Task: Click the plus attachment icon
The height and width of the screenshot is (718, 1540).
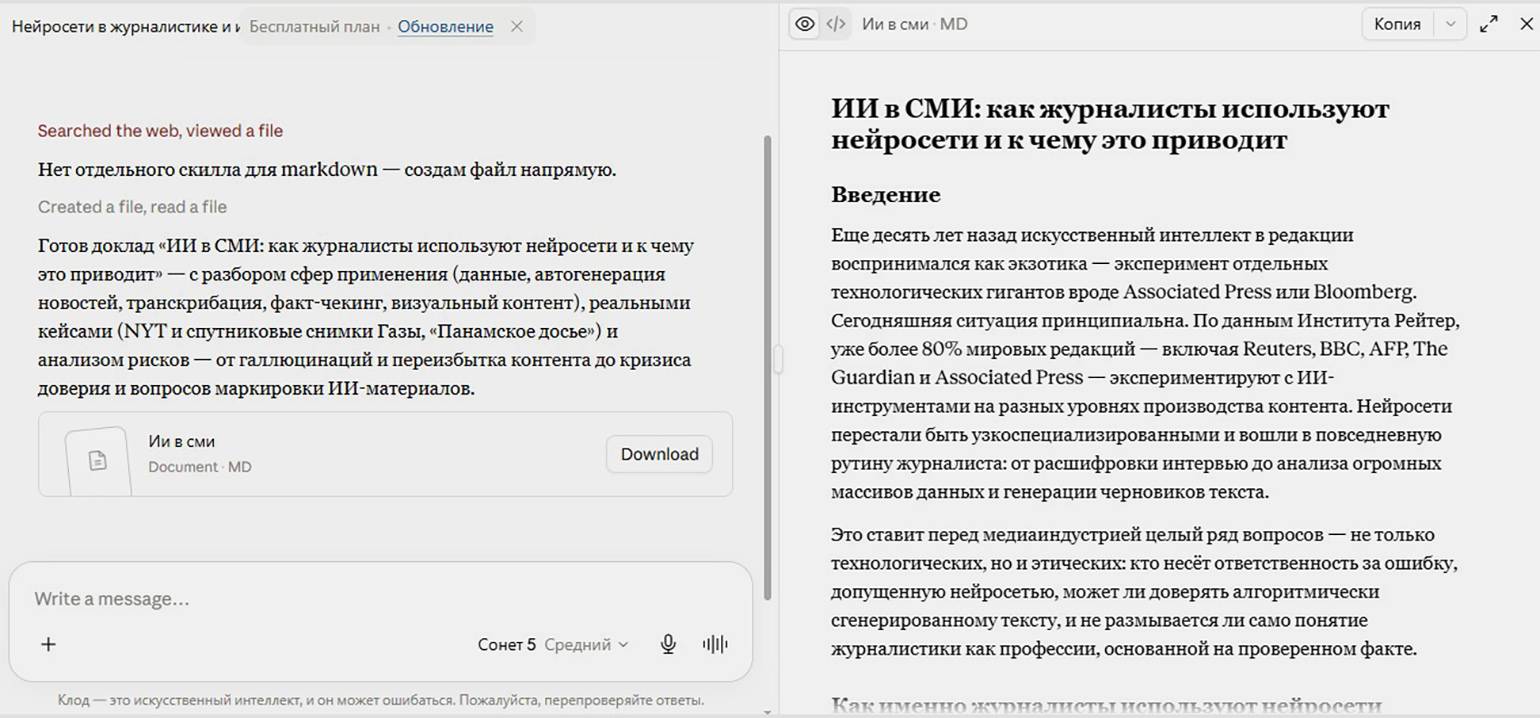Action: (x=48, y=644)
